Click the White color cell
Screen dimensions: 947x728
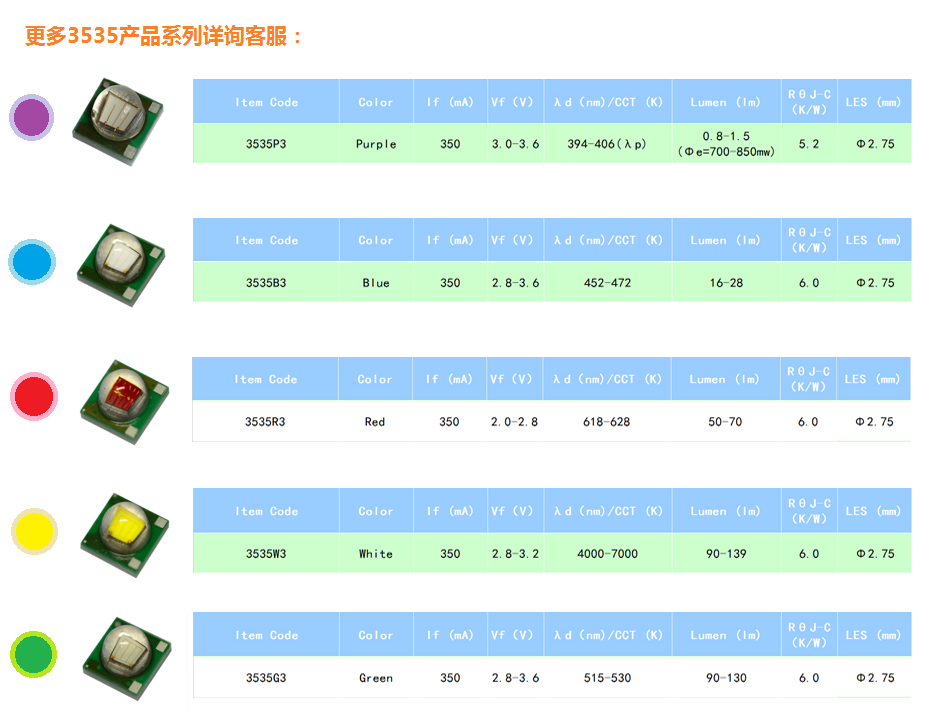376,553
